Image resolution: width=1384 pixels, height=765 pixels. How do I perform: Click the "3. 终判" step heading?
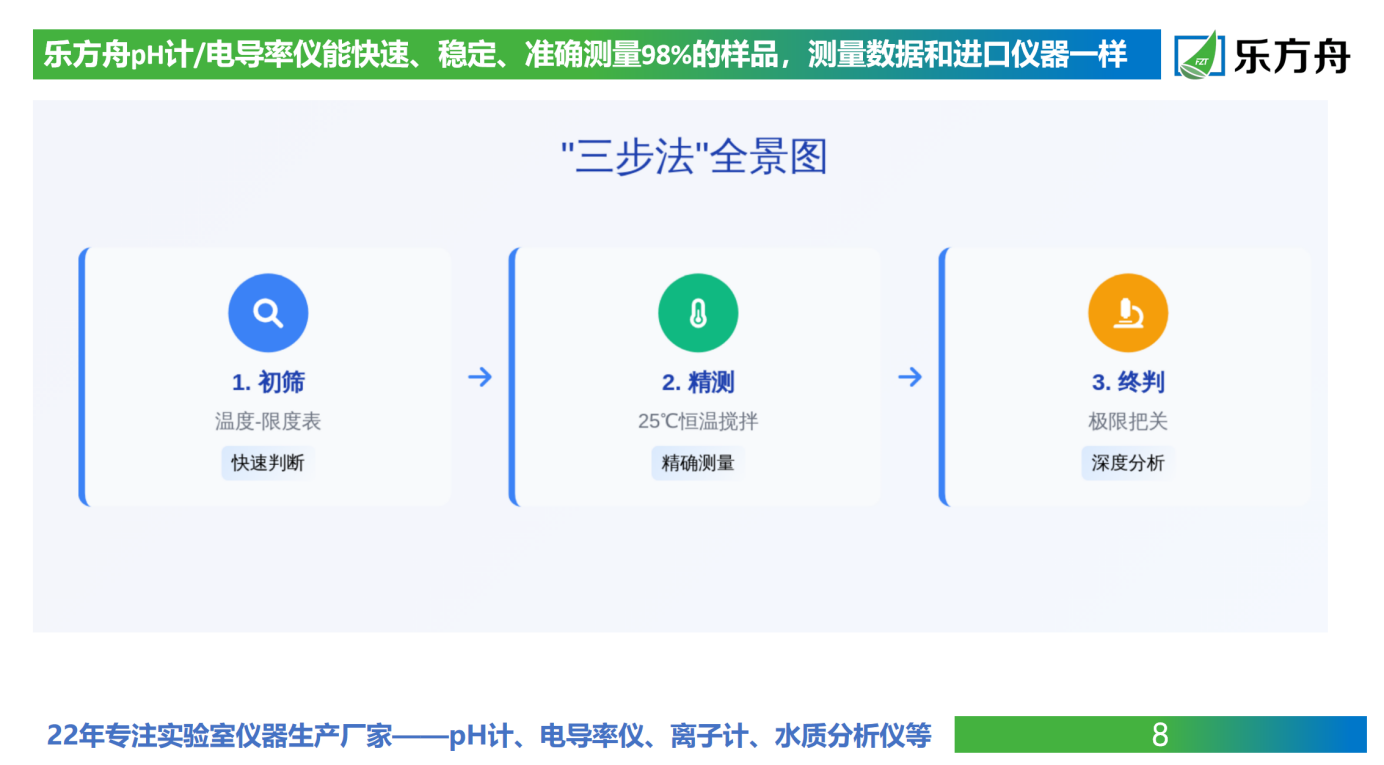coord(1128,382)
